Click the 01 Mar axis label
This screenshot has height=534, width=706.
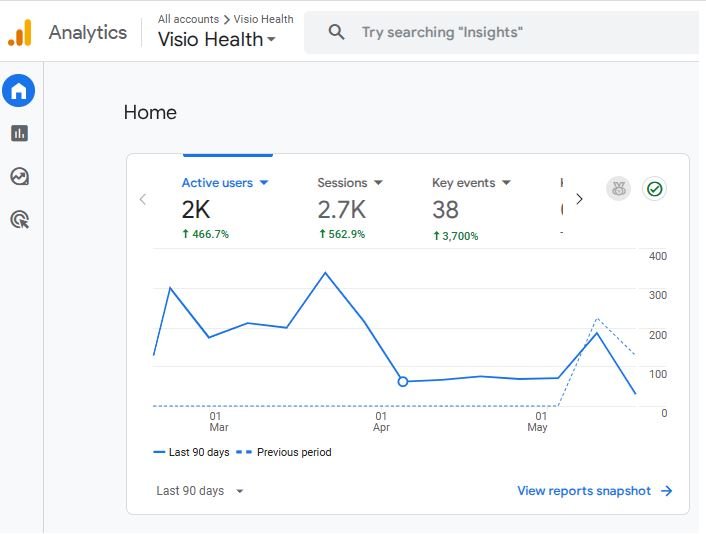[x=218, y=422]
